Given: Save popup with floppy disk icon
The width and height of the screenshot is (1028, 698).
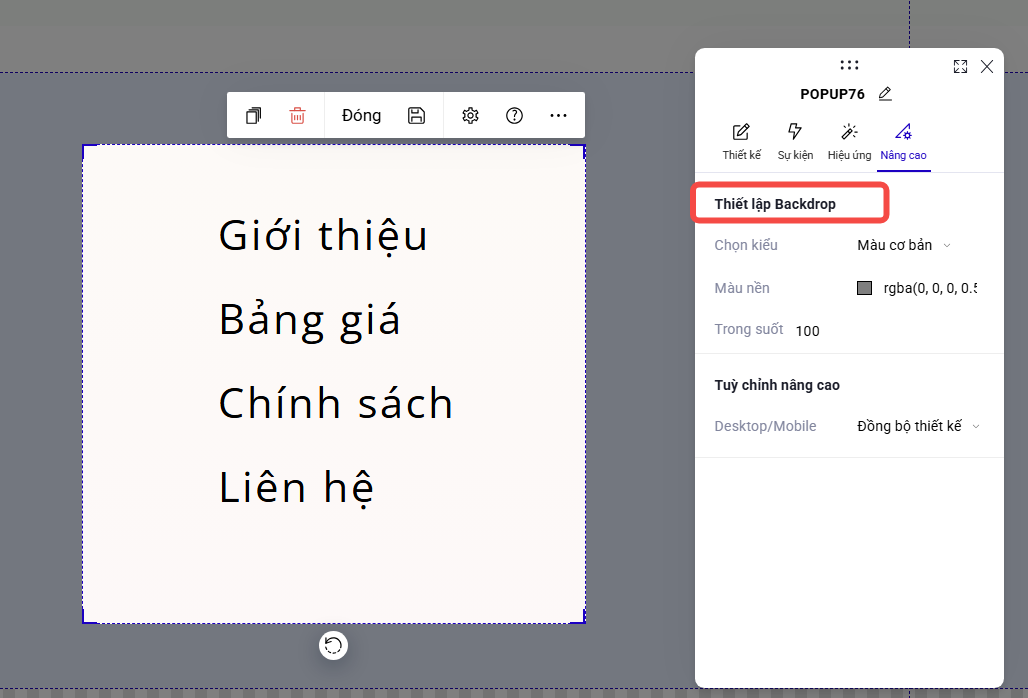Looking at the screenshot, I should pyautogui.click(x=416, y=115).
